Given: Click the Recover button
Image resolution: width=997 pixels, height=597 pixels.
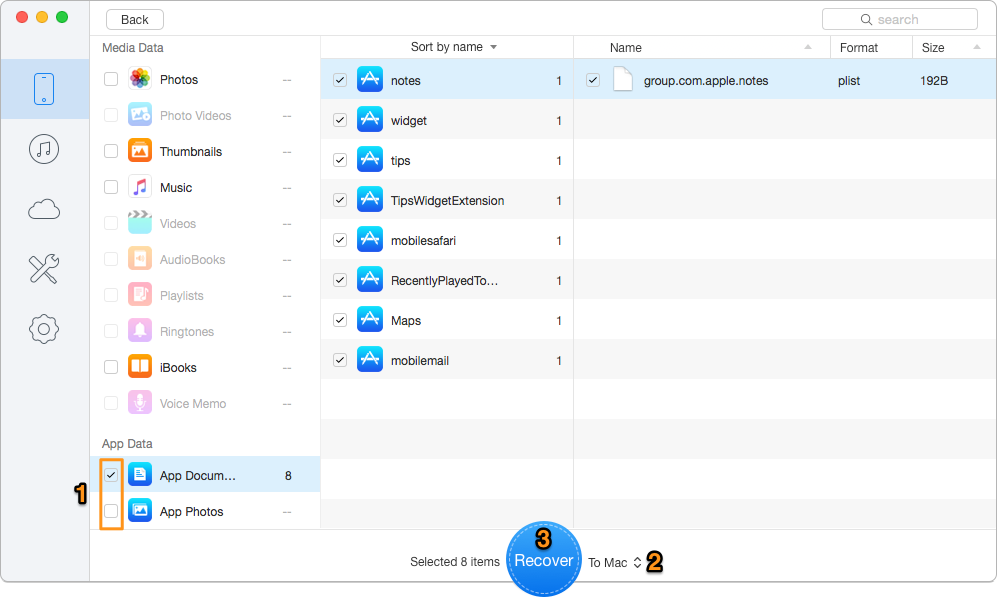Looking at the screenshot, I should 544,559.
